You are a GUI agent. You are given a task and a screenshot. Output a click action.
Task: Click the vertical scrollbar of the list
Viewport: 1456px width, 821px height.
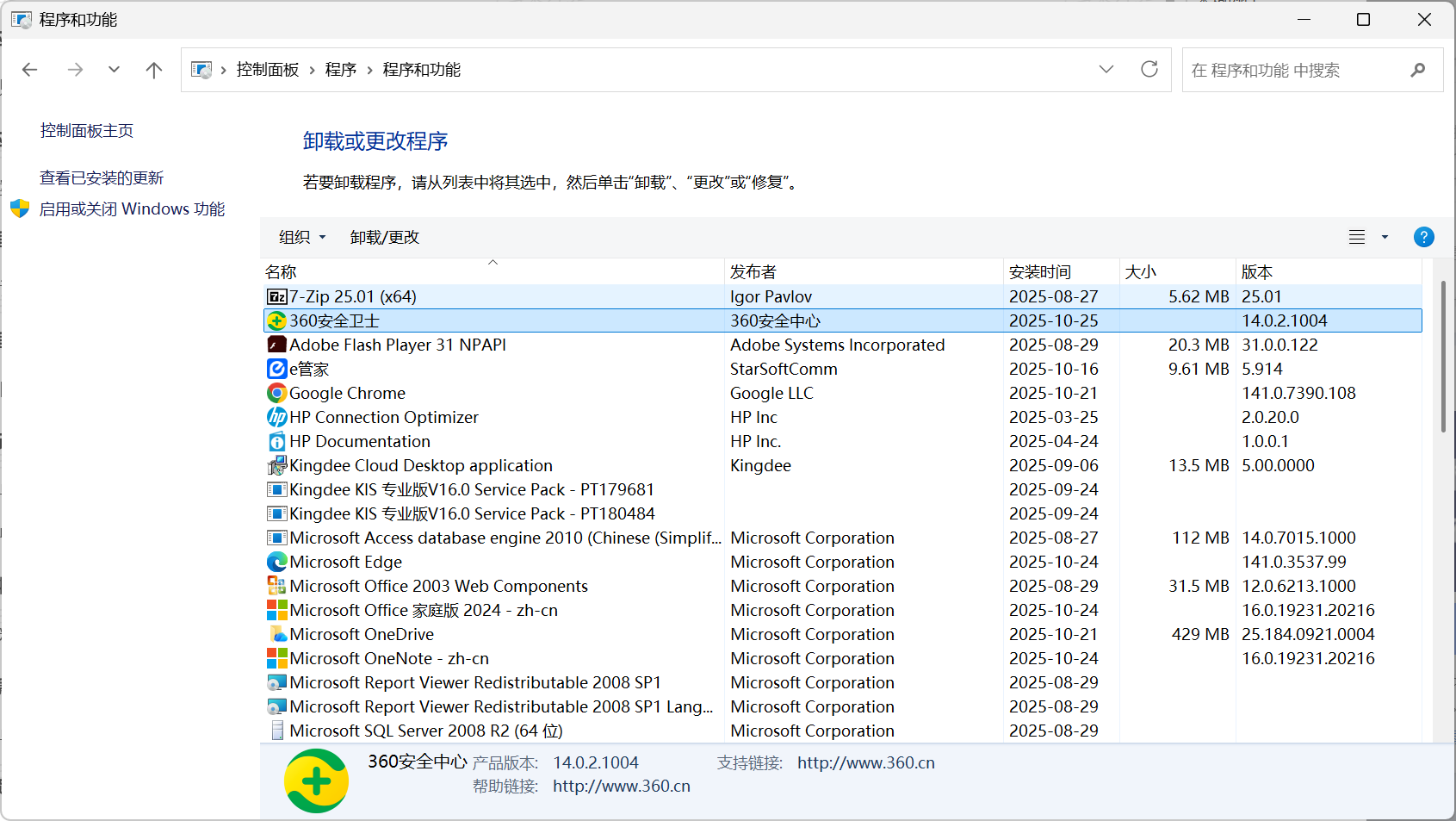pyautogui.click(x=1443, y=356)
